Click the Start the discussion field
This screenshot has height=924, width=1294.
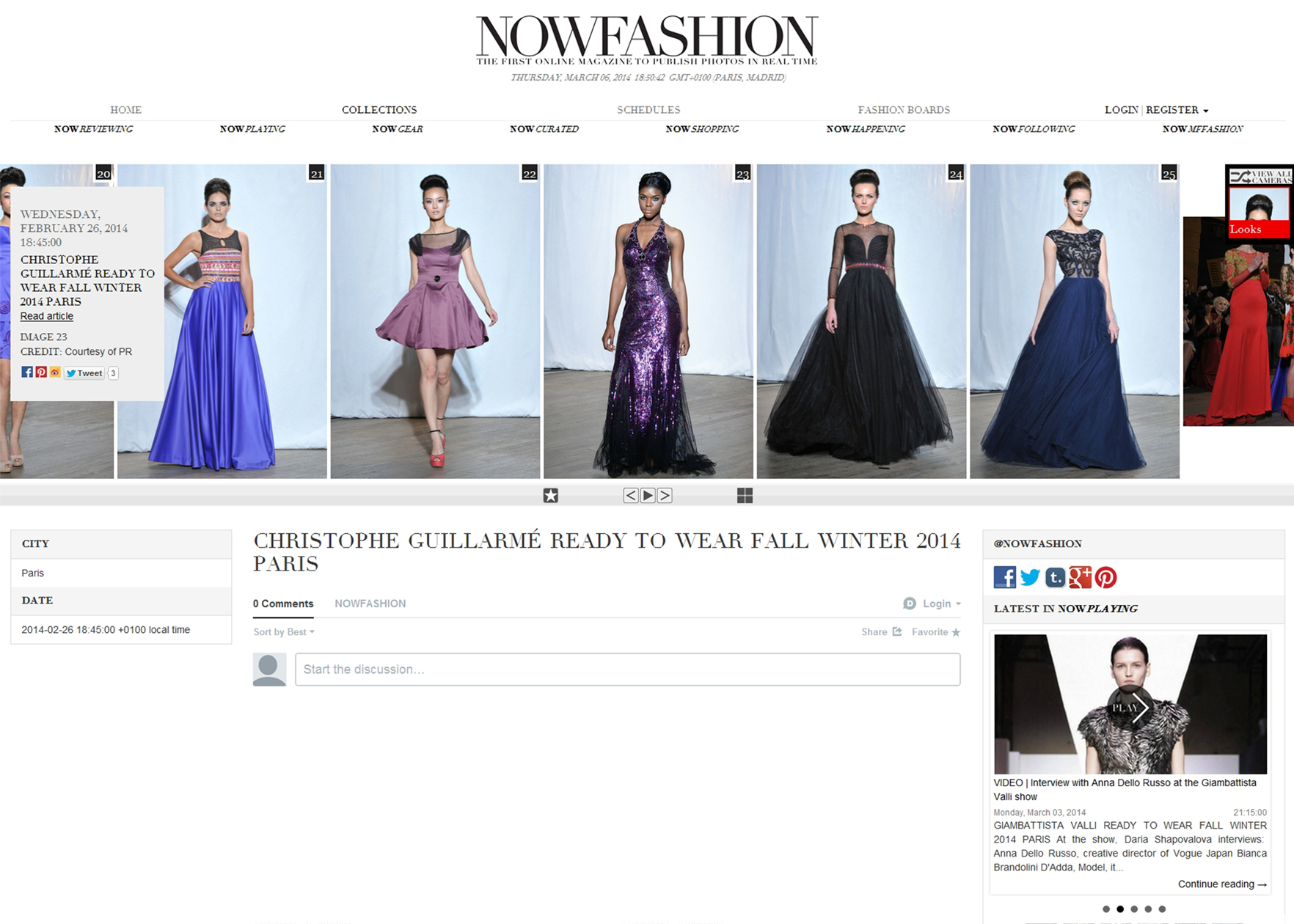(628, 670)
